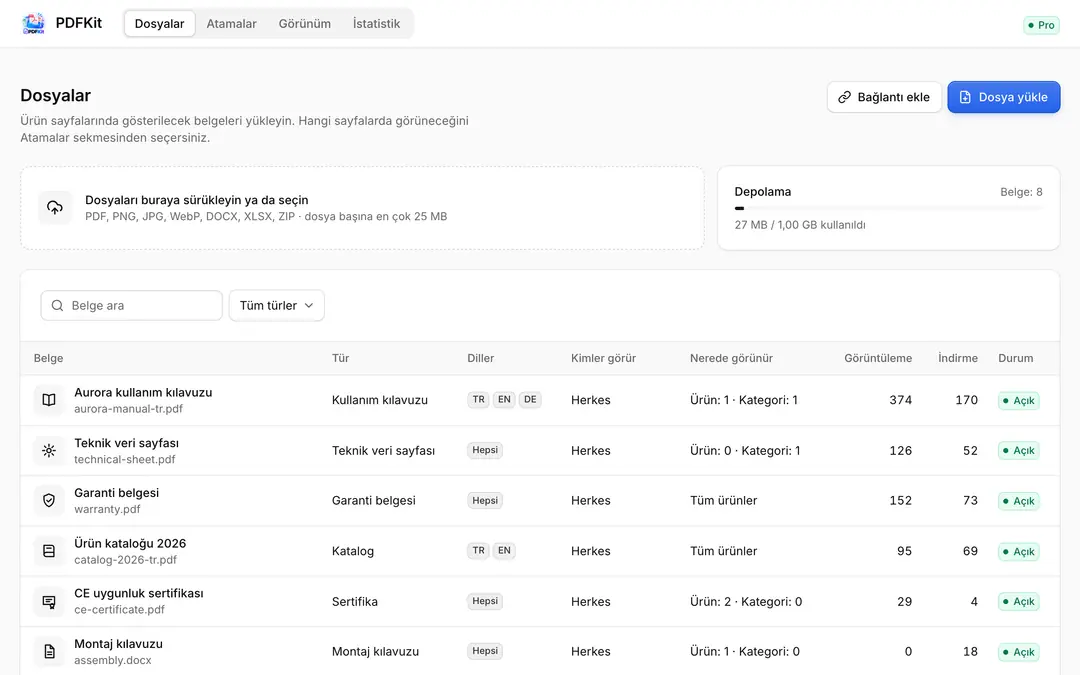Click the Teknik veri sayfası type cell

[x=384, y=450]
